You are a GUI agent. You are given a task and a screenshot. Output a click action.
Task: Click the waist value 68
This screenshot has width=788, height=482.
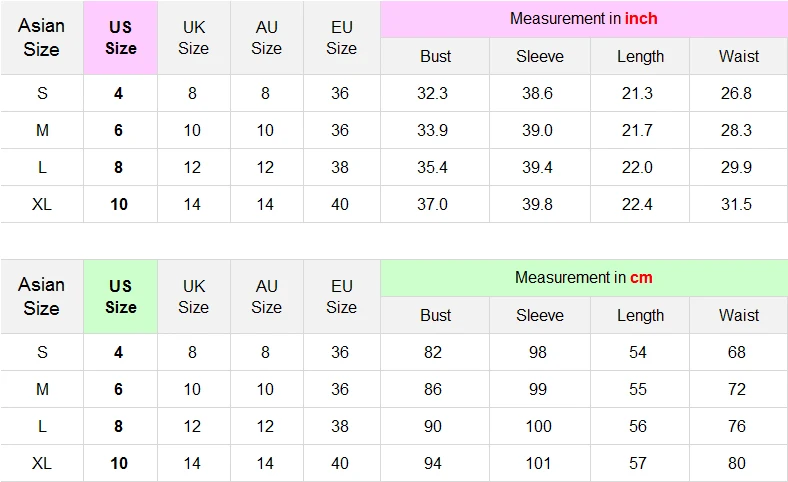pyautogui.click(x=737, y=352)
